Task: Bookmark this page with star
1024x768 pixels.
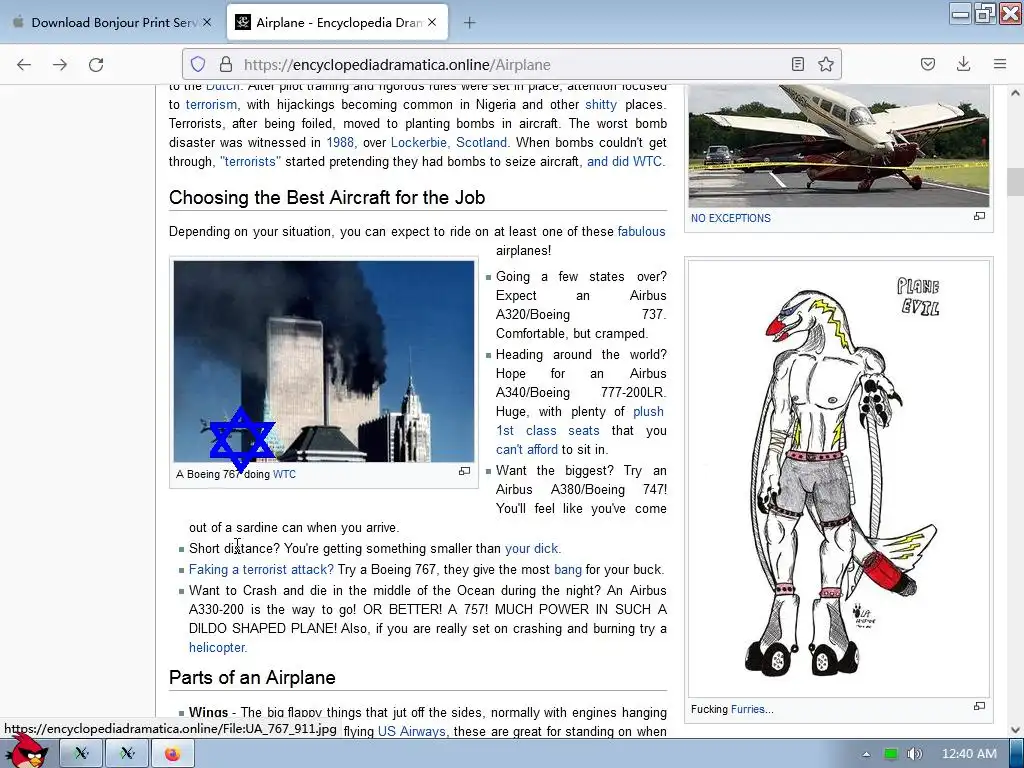Action: pyautogui.click(x=825, y=64)
